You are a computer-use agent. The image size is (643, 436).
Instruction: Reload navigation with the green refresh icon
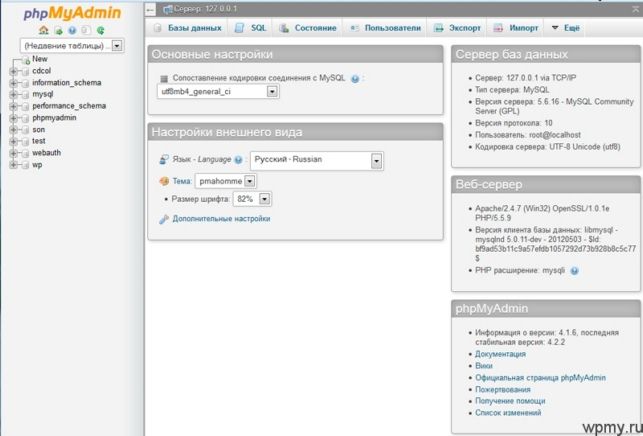point(100,30)
